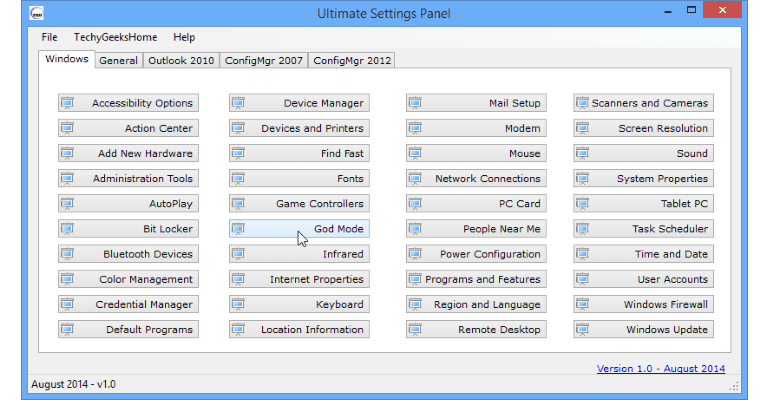The width and height of the screenshot is (770, 400).
Task: Open the Help menu
Action: click(x=184, y=37)
